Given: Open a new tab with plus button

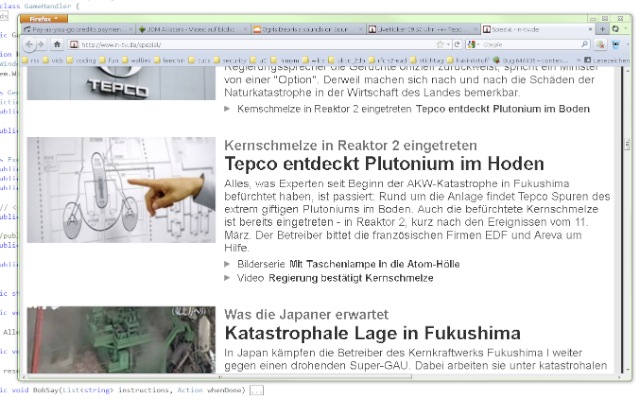Looking at the screenshot, I should point(602,31).
